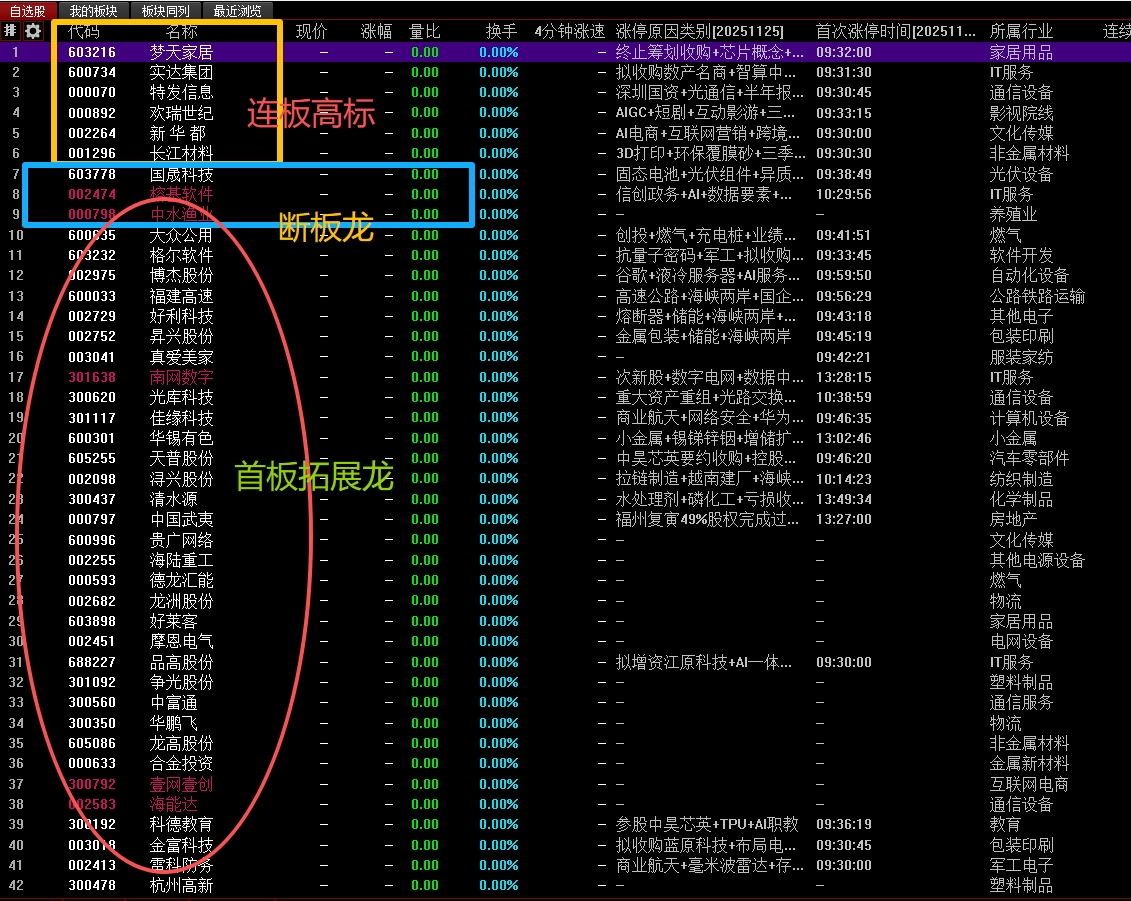
Task: Select stock row 梦天家居
Action: click(566, 52)
